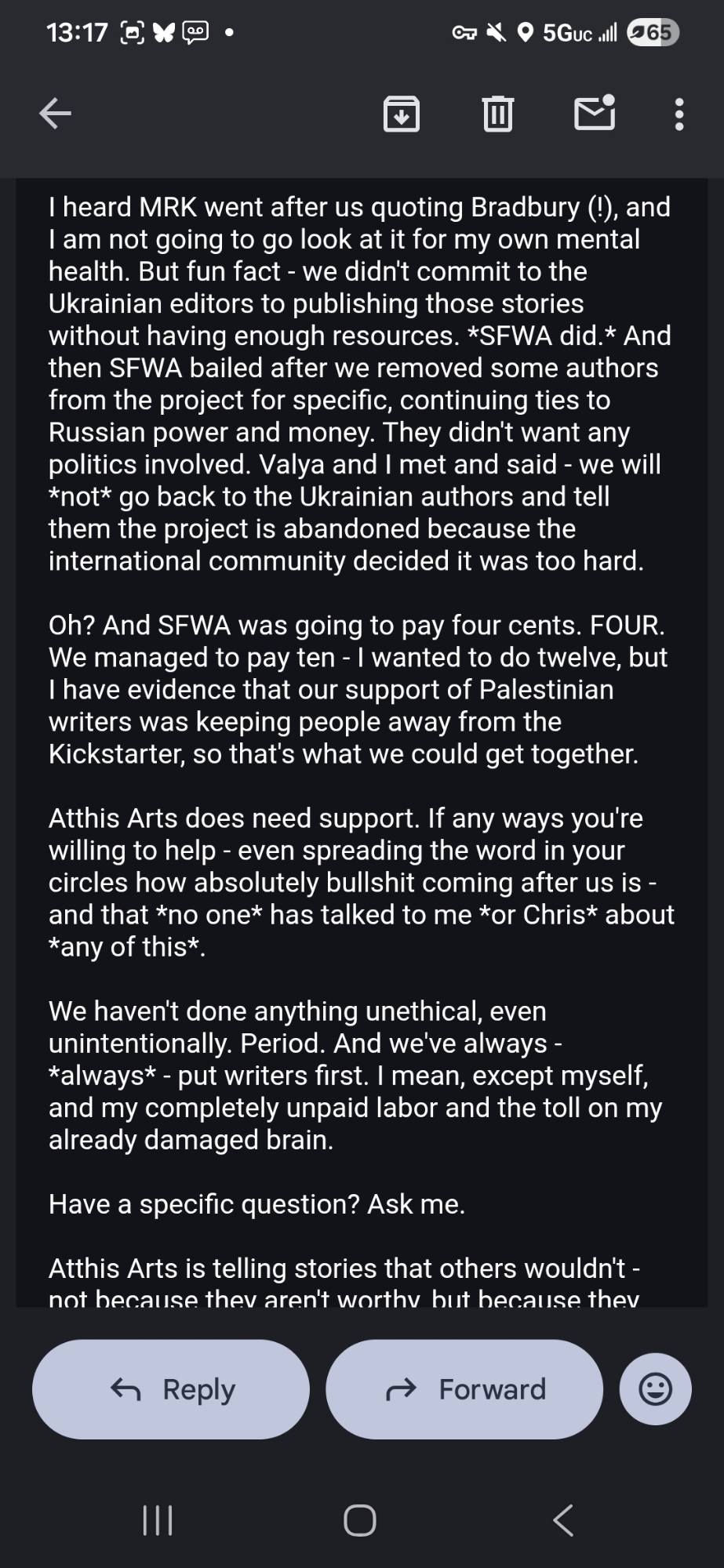
Task: Tap the voicemail notification icon
Action: point(195,33)
